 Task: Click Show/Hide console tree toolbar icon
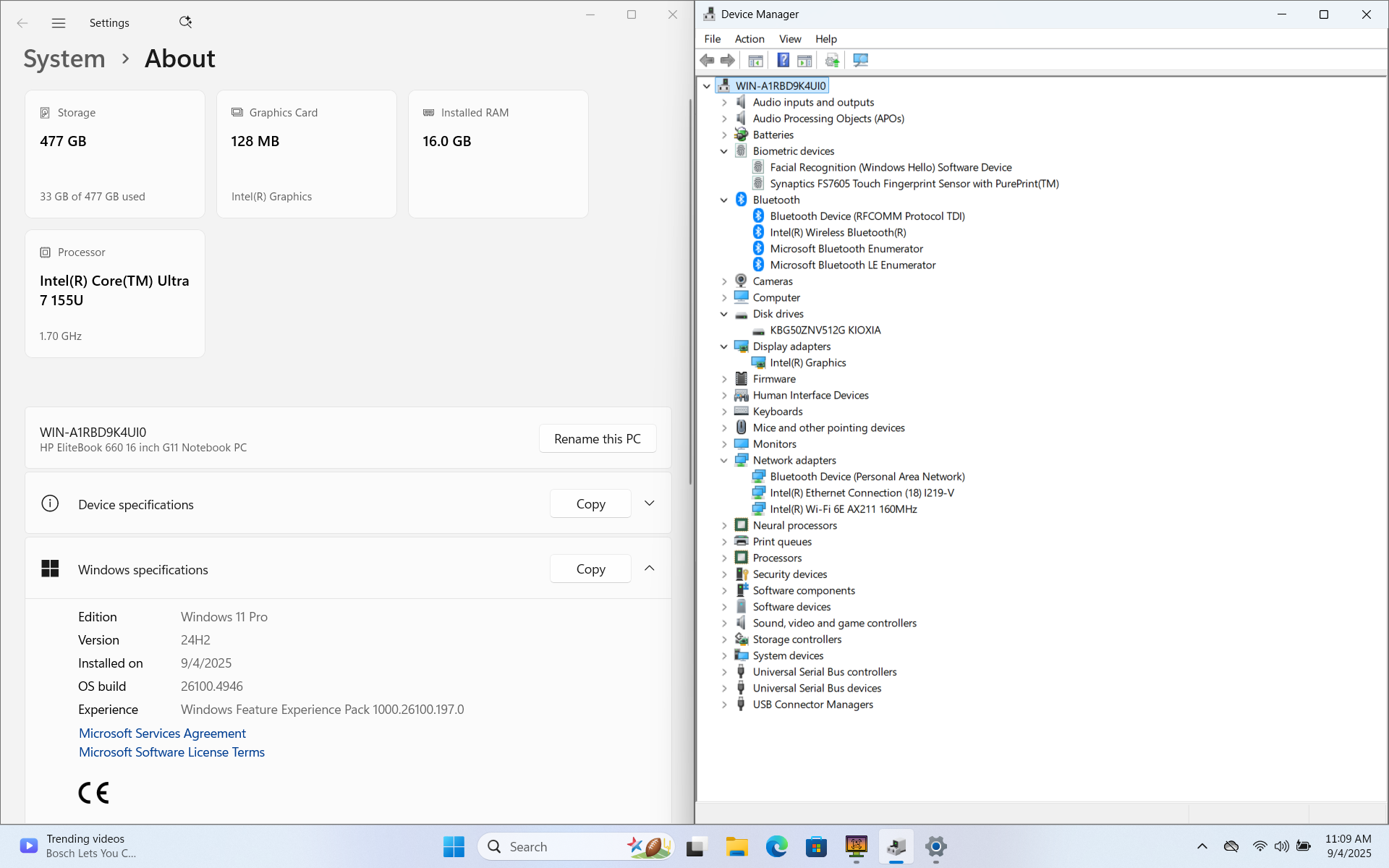pos(755,60)
